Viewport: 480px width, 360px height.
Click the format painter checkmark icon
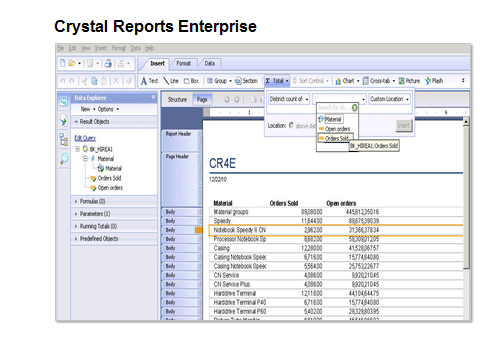[x=129, y=81]
